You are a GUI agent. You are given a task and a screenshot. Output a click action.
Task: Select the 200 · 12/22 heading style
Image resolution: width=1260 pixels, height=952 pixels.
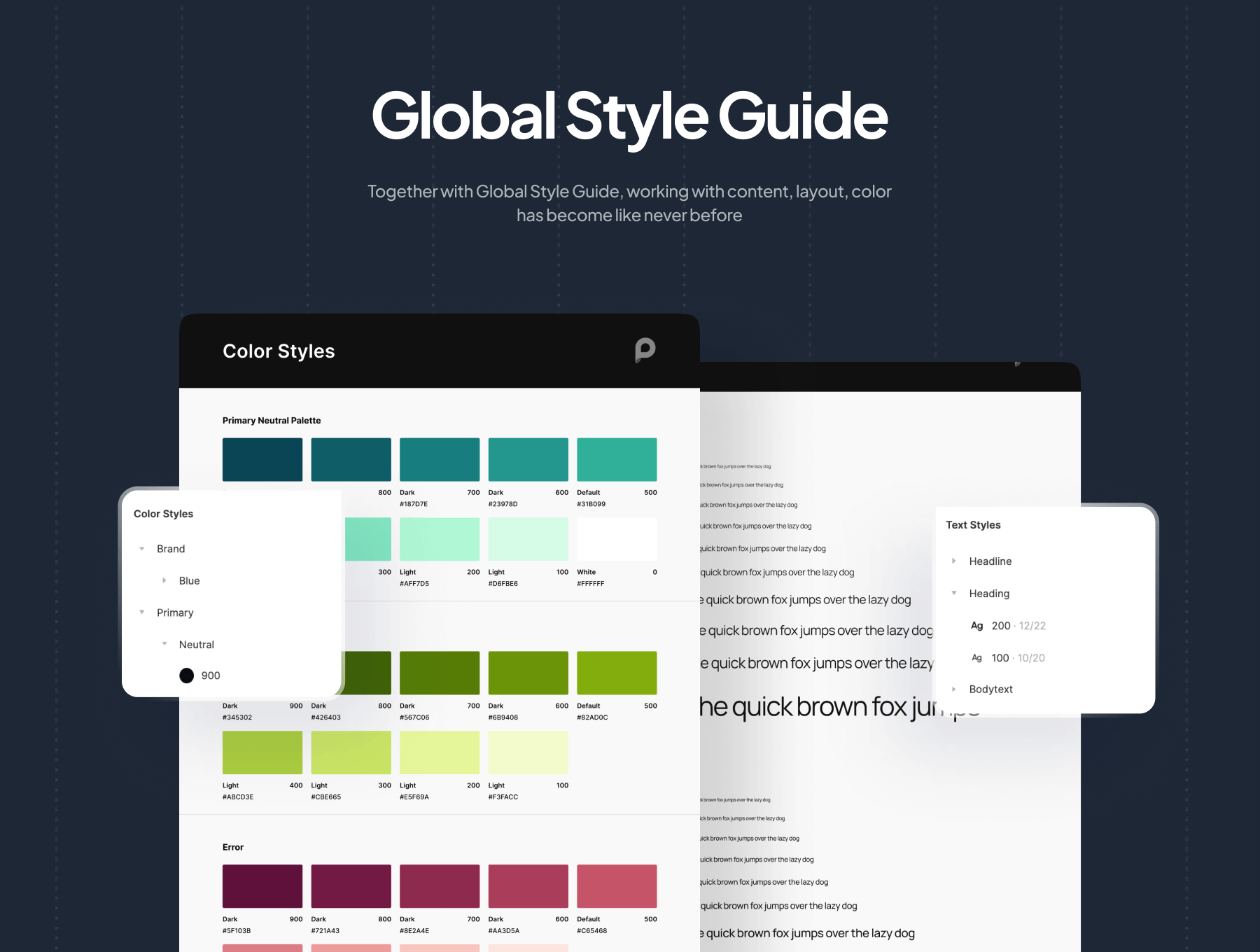pyautogui.click(x=1018, y=626)
